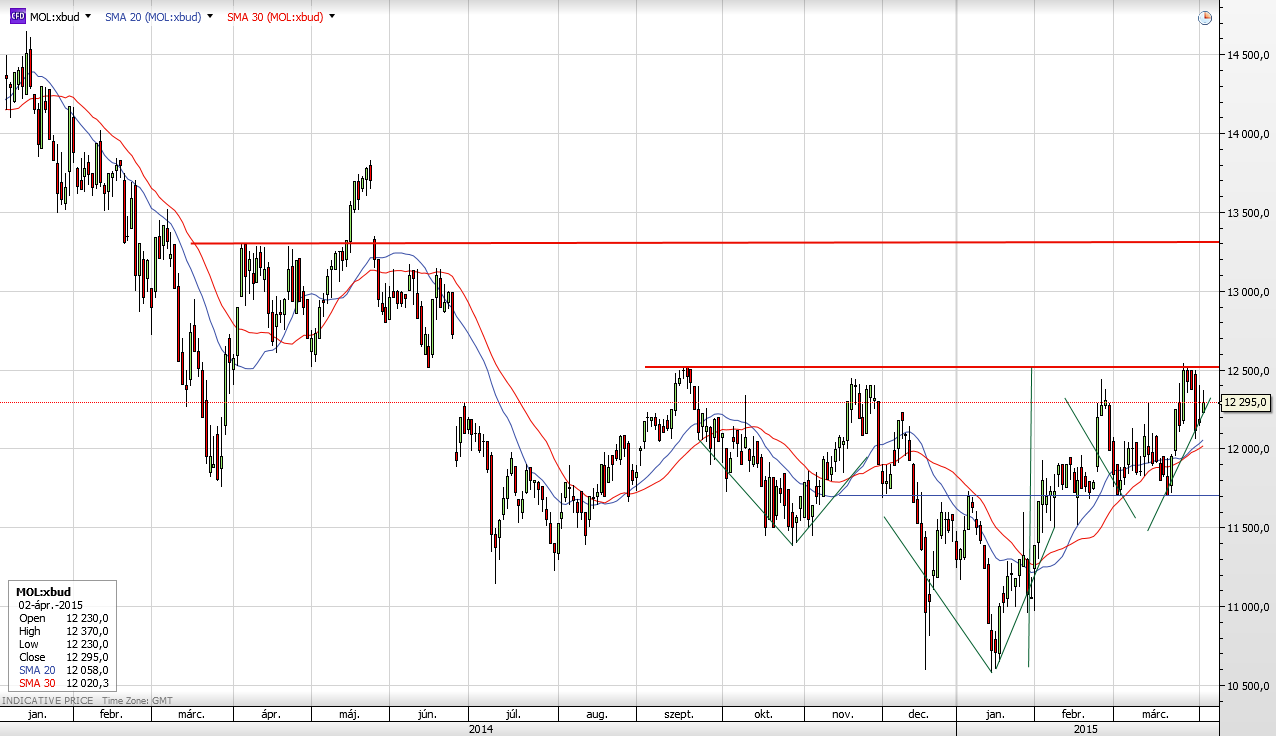This screenshot has width=1276, height=736.
Task: Click the okt. month on time axis
Action: (x=763, y=715)
